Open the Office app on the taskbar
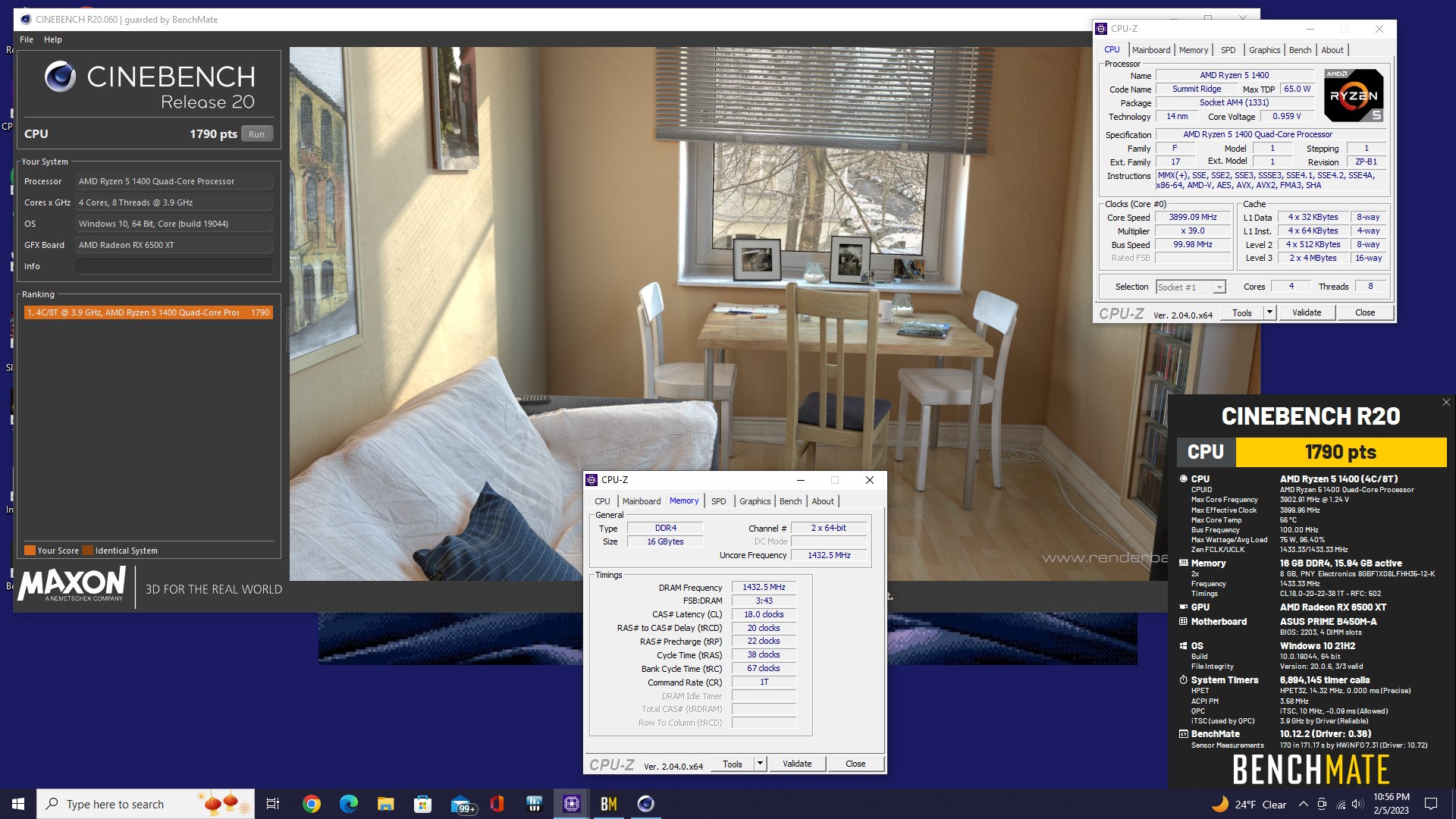 pos(497,804)
